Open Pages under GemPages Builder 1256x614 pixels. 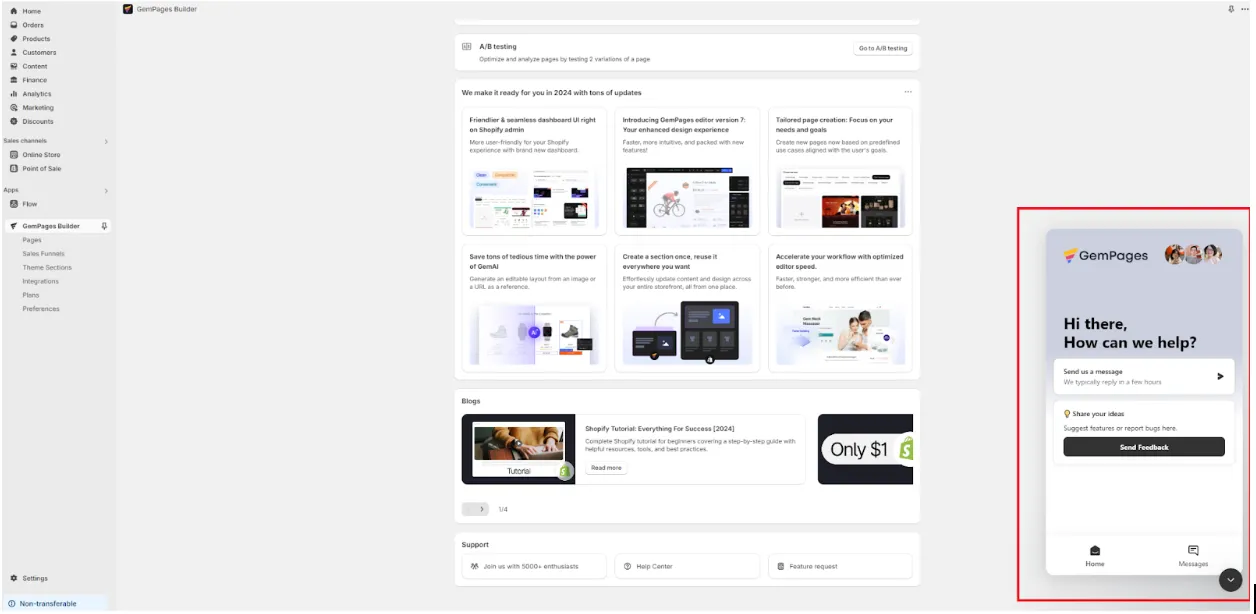[x=32, y=240]
